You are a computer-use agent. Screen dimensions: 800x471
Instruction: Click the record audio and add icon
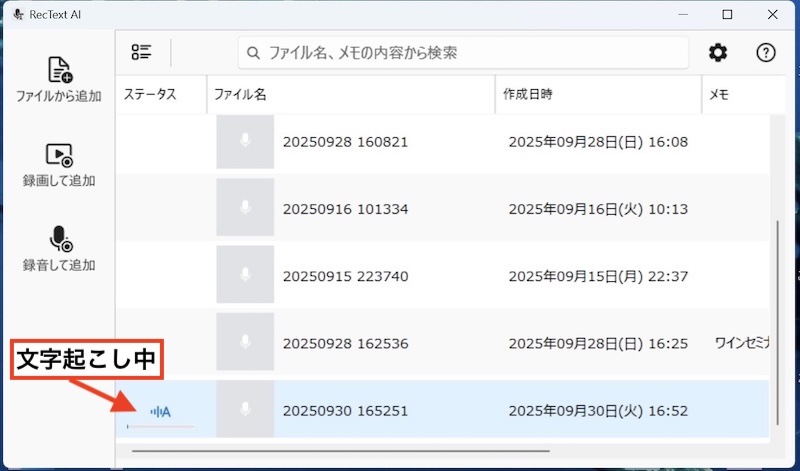59,238
